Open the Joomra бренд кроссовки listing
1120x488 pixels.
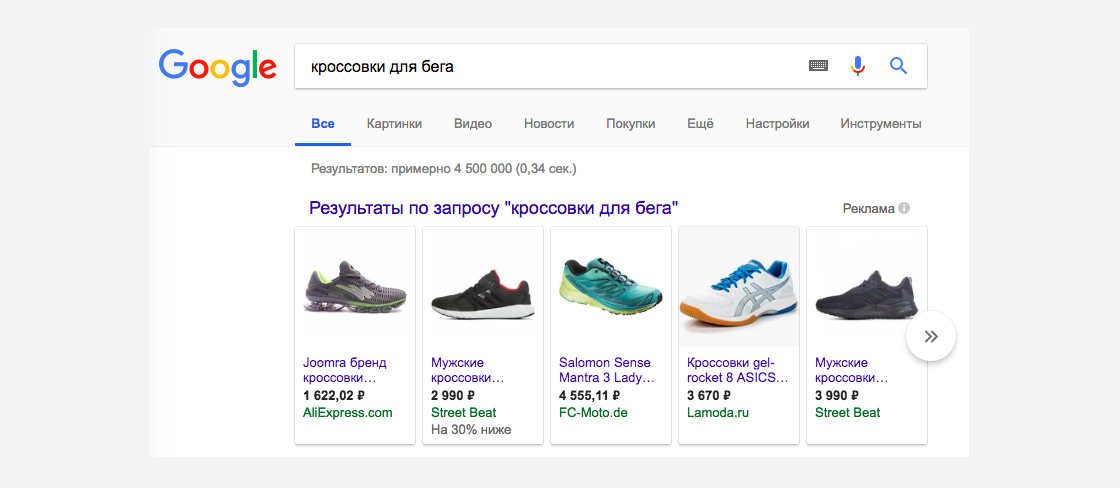coord(345,370)
